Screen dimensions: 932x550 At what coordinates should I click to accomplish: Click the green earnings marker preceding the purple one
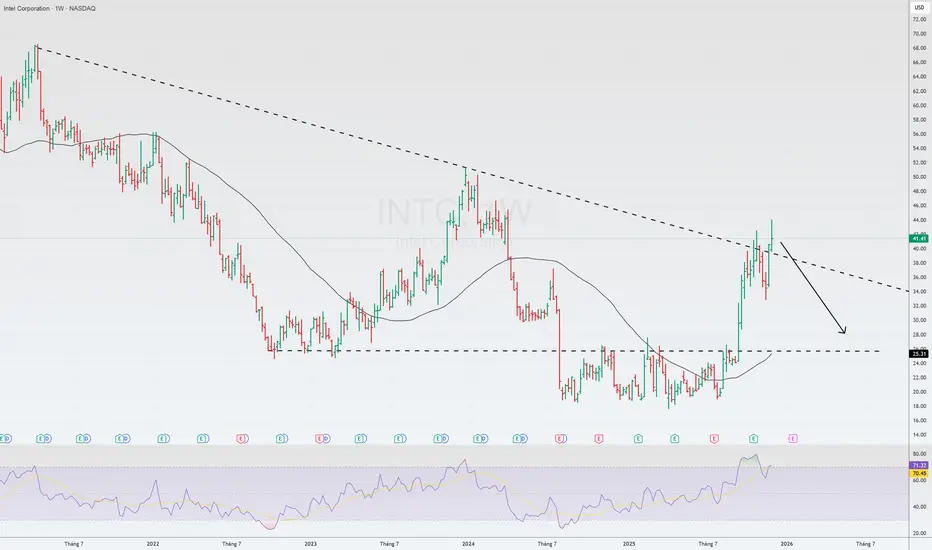(753, 439)
